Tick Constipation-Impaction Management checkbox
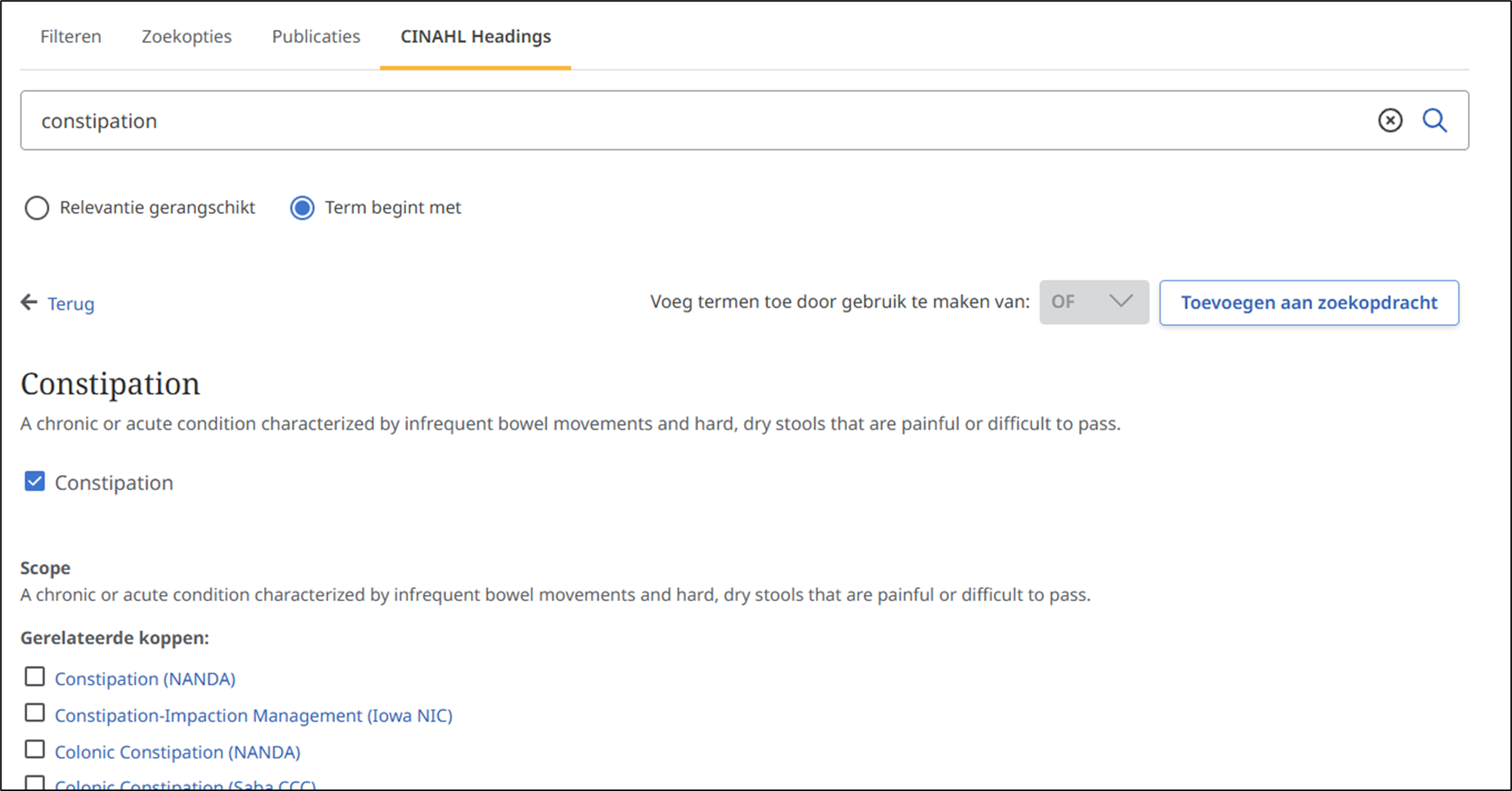This screenshot has height=791, width=1512. [x=35, y=713]
